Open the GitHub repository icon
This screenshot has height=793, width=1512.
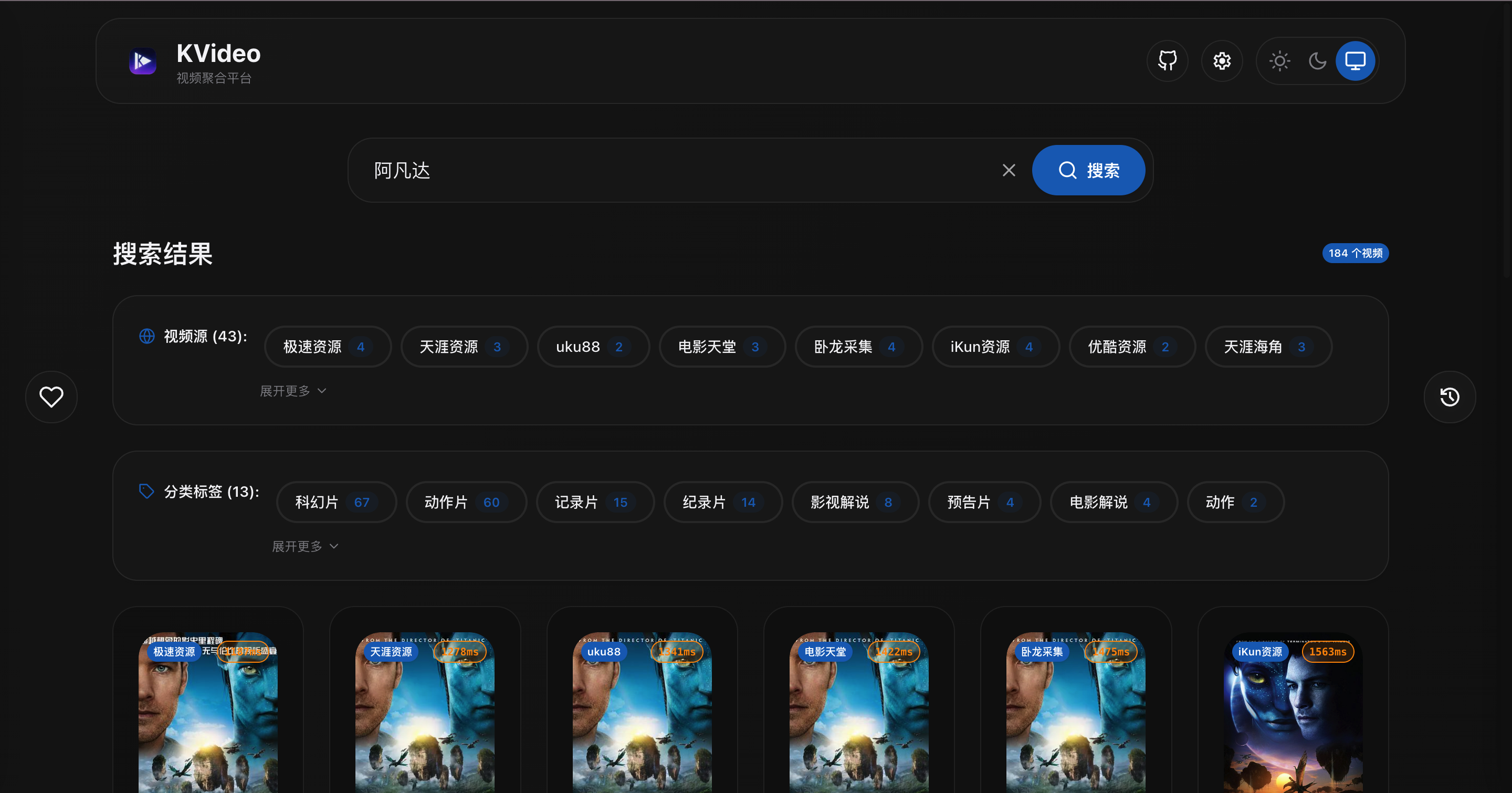point(1167,60)
